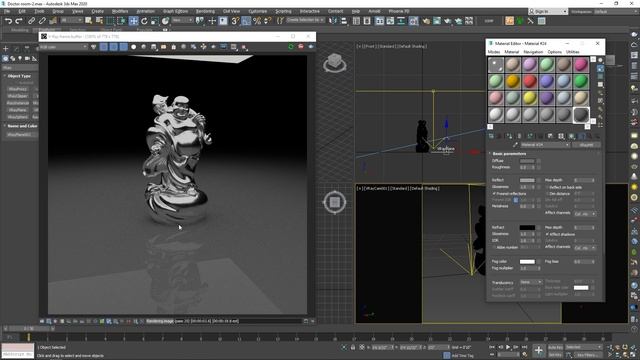Image resolution: width=640 pixels, height=360 pixels.
Task: Open the Sign In dropdown
Action: [549, 11]
